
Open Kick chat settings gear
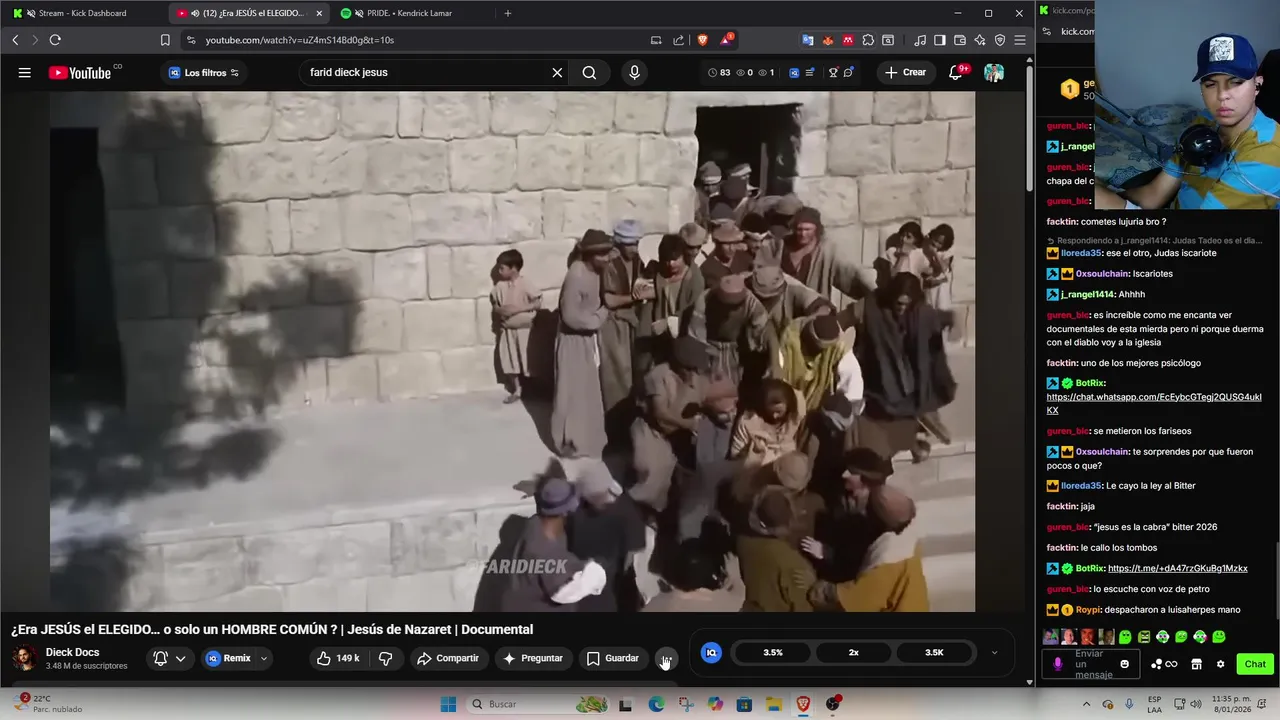pos(1220,664)
